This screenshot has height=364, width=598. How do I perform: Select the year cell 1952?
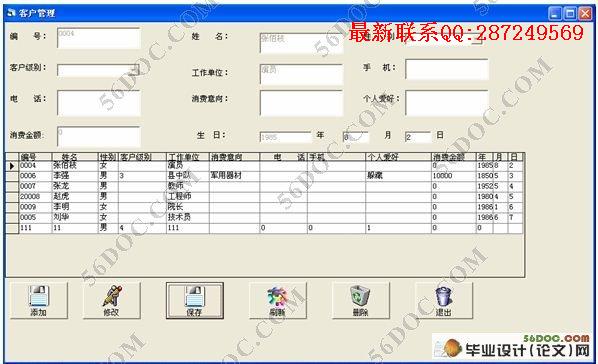484,186
